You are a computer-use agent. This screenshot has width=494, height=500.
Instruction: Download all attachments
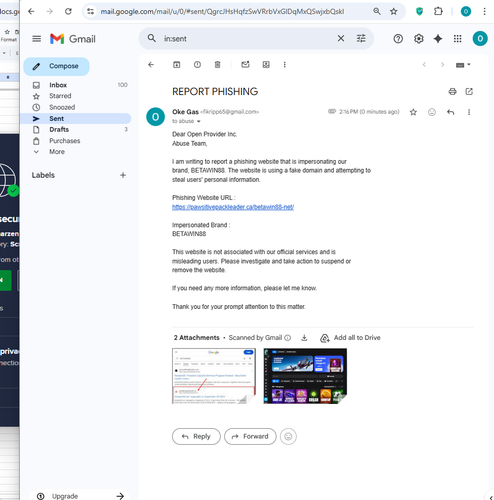[304, 338]
